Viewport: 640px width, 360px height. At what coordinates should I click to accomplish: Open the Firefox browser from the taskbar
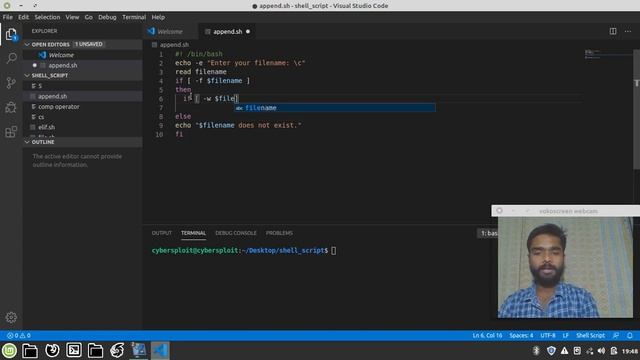(x=52, y=350)
